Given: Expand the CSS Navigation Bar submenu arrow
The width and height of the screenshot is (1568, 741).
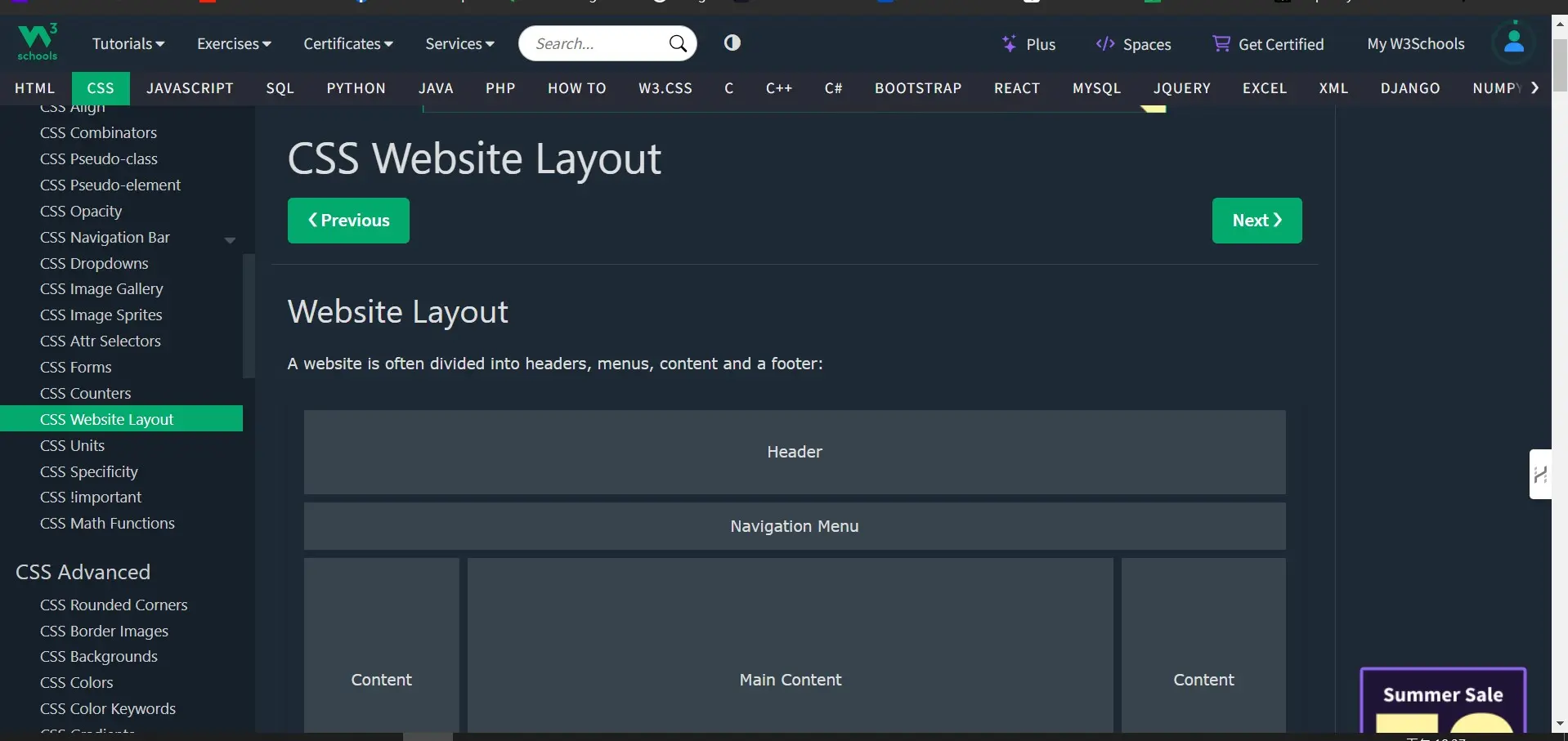Looking at the screenshot, I should pyautogui.click(x=230, y=239).
